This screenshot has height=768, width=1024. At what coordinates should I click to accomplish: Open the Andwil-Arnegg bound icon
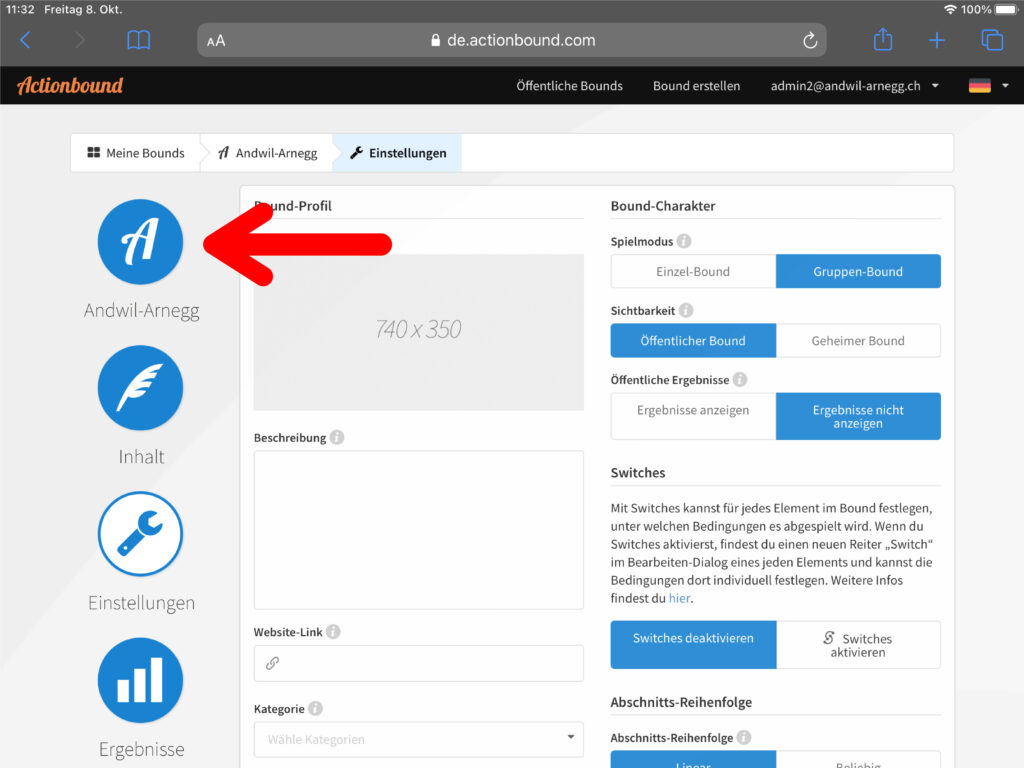click(140, 242)
